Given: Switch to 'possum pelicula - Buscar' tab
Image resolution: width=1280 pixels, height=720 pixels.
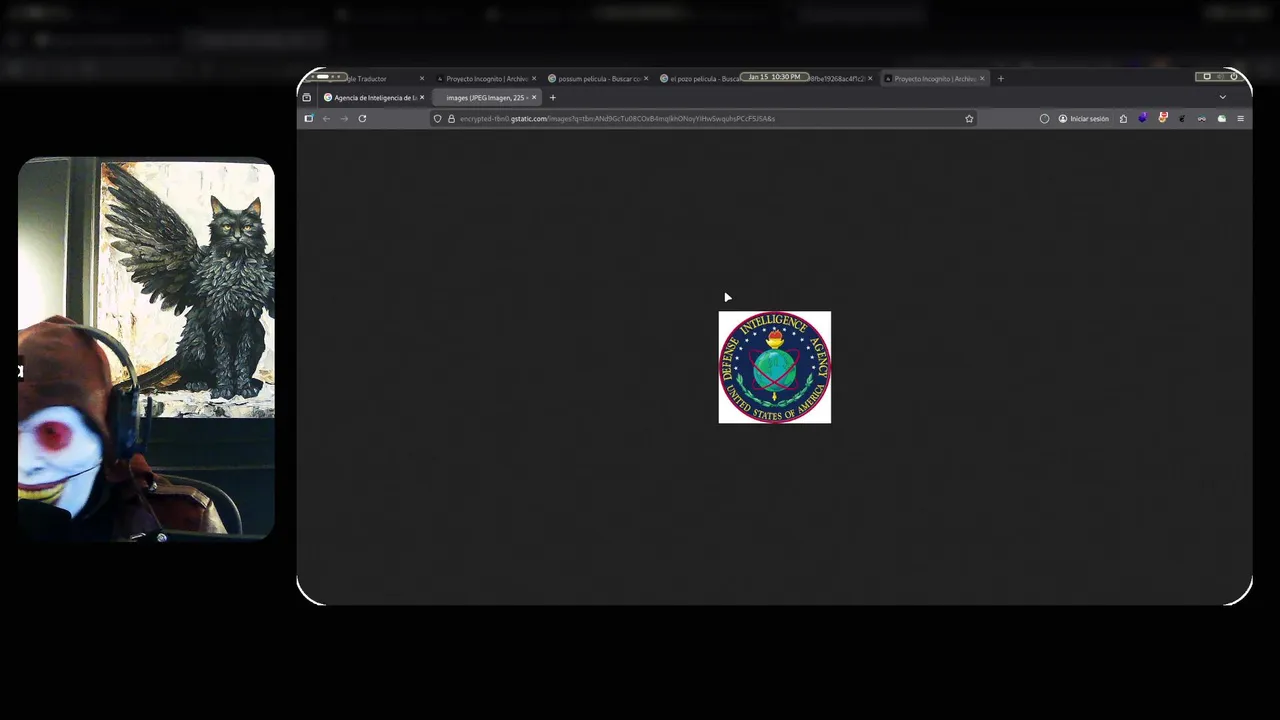Looking at the screenshot, I should (598, 78).
